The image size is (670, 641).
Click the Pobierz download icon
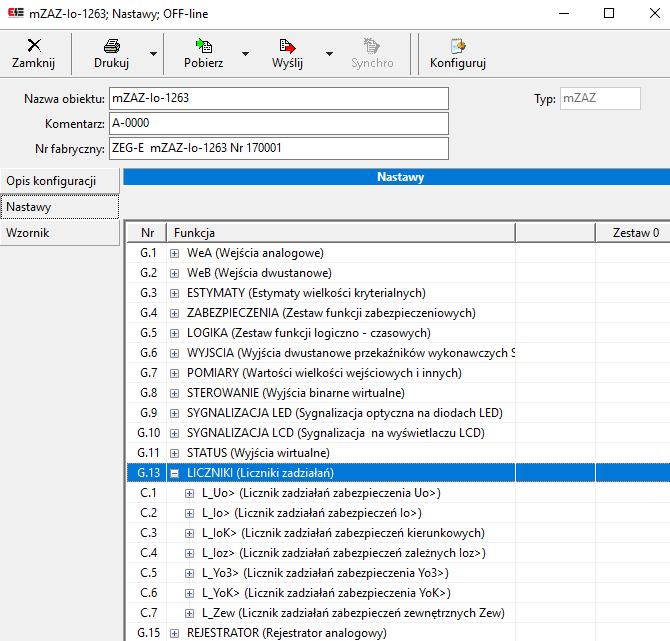pyautogui.click(x=204, y=45)
